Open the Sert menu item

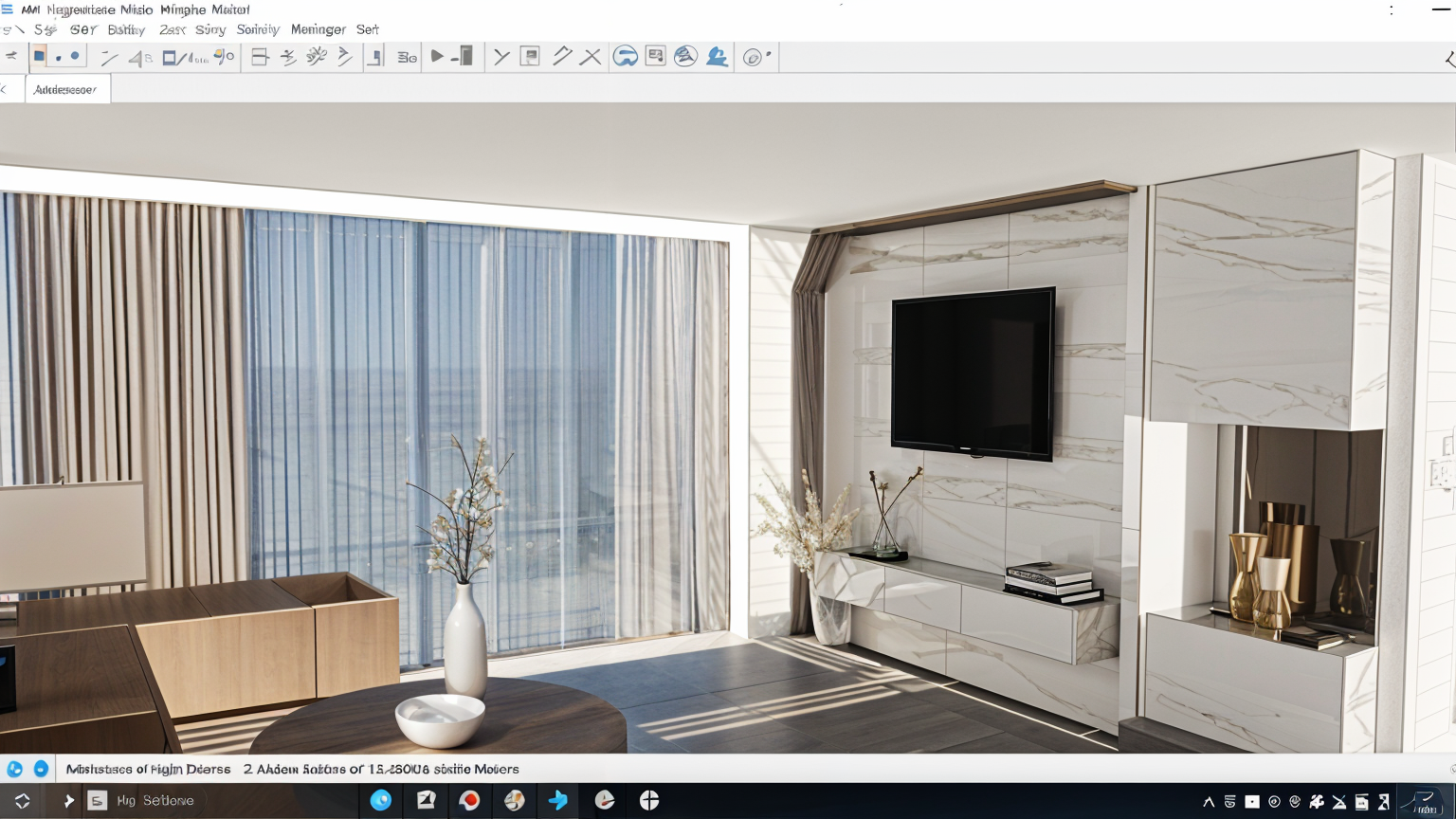368,29
